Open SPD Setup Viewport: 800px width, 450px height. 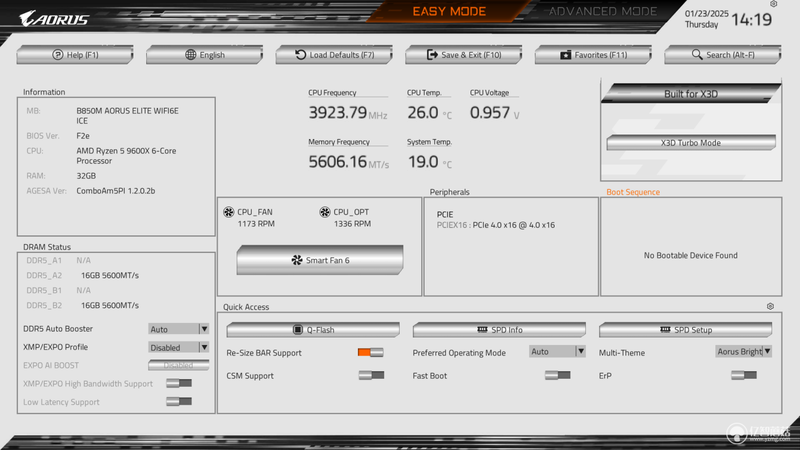point(685,330)
